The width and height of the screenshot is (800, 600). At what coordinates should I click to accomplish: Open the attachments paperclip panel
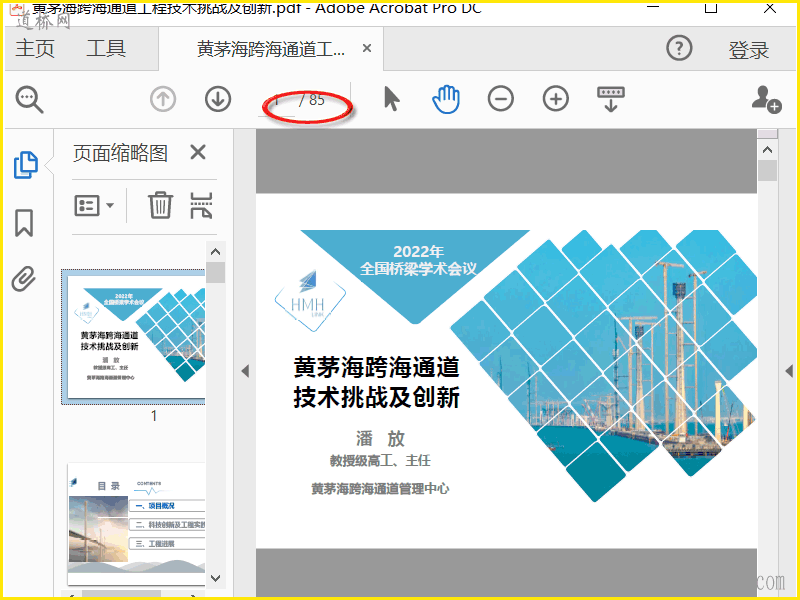(x=24, y=279)
